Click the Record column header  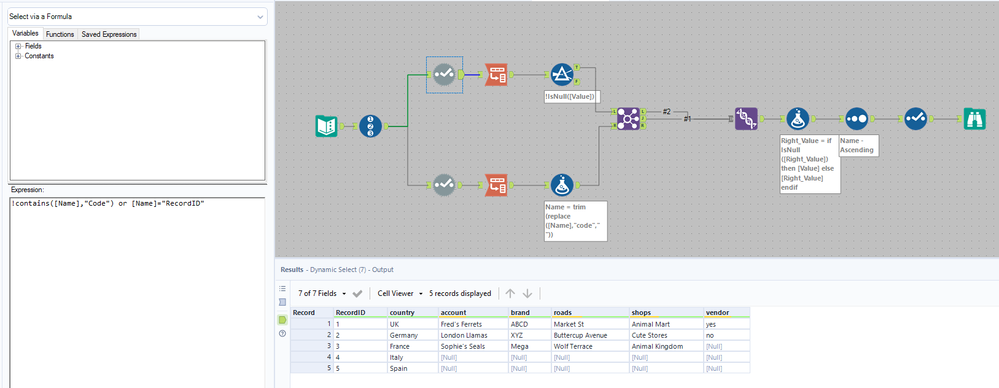[311, 313]
